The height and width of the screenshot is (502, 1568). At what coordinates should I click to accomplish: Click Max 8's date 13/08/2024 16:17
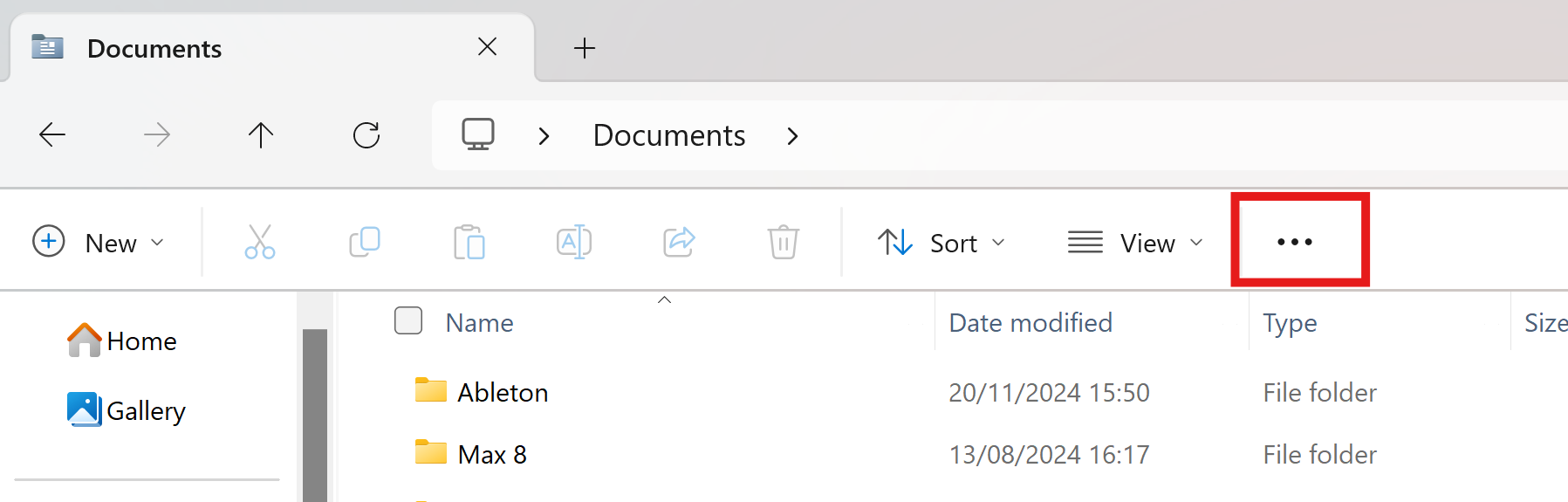[1049, 455]
